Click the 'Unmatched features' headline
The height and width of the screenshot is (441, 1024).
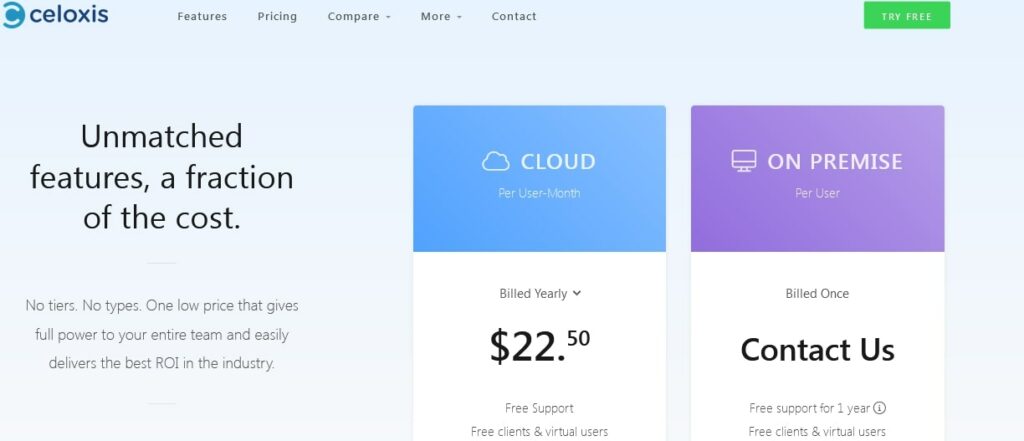[161, 177]
